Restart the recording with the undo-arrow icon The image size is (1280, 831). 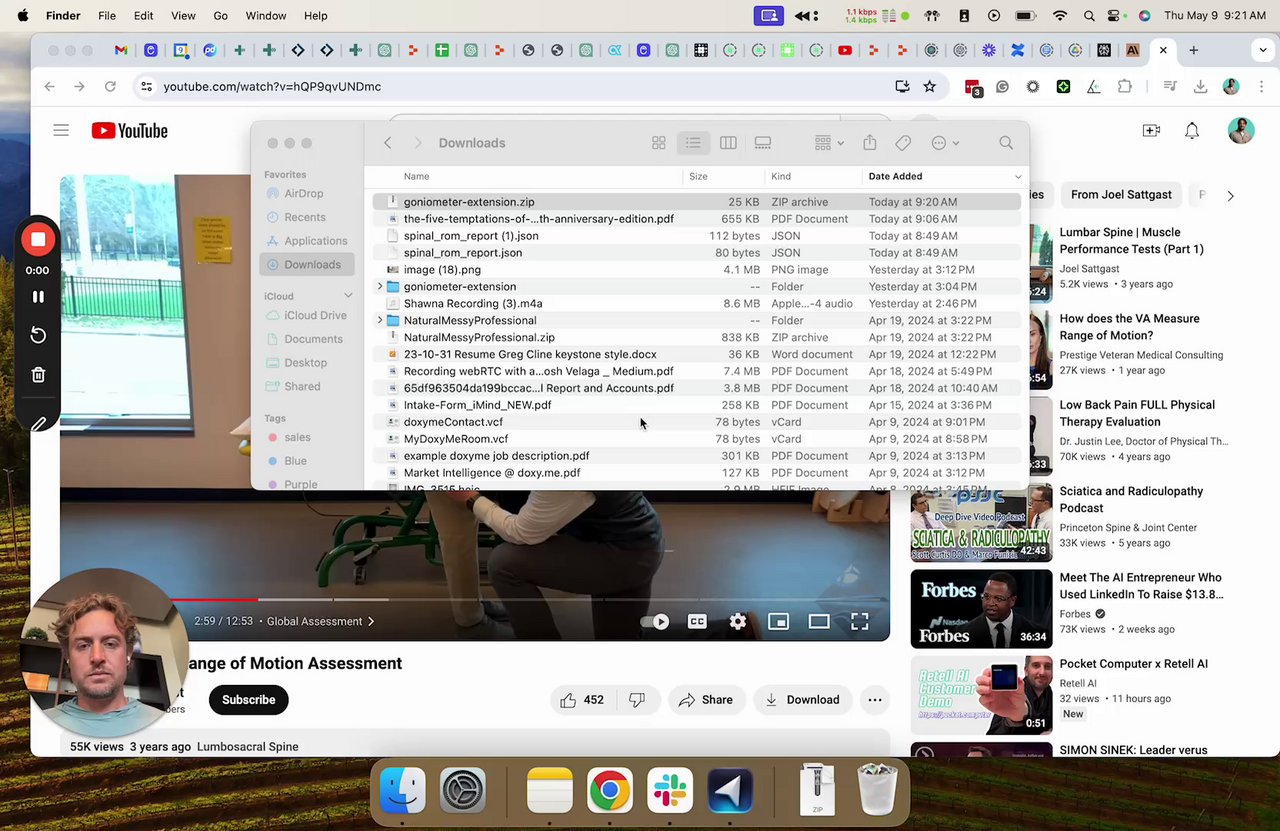tap(38, 335)
